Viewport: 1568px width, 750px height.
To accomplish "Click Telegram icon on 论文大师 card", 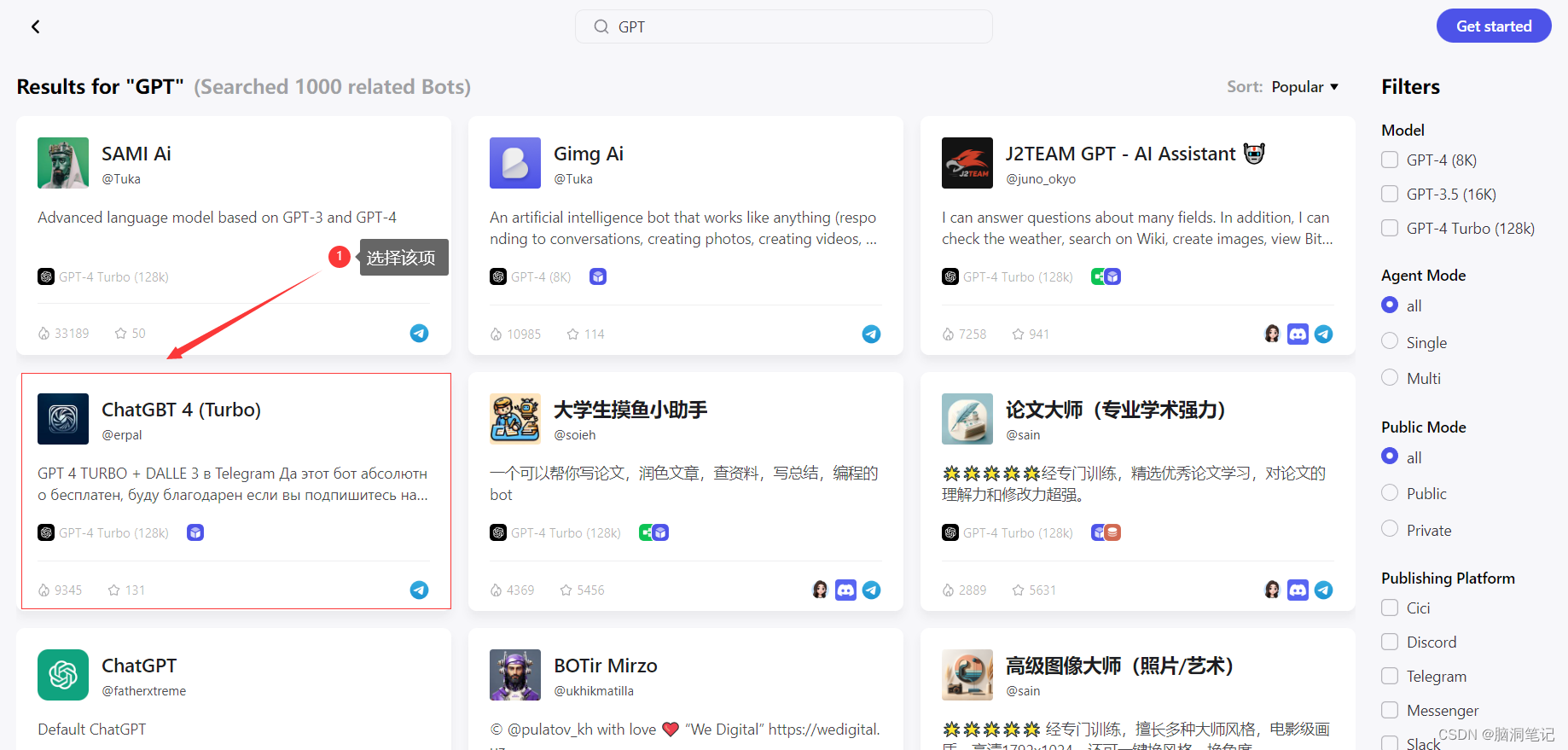I will tap(1323, 590).
